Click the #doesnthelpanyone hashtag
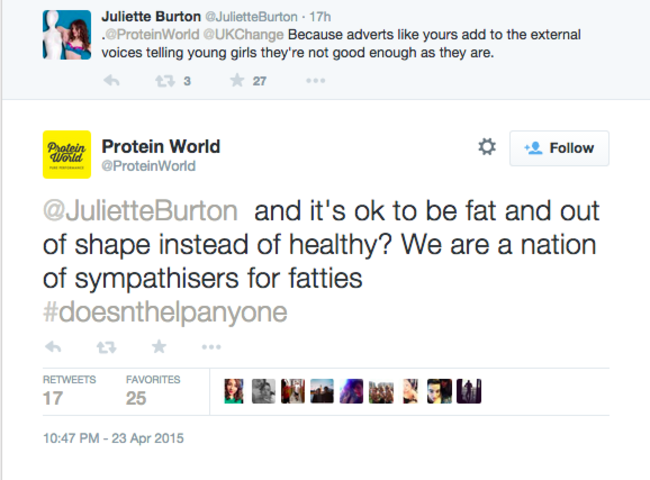The height and width of the screenshot is (480, 650). coord(164,313)
